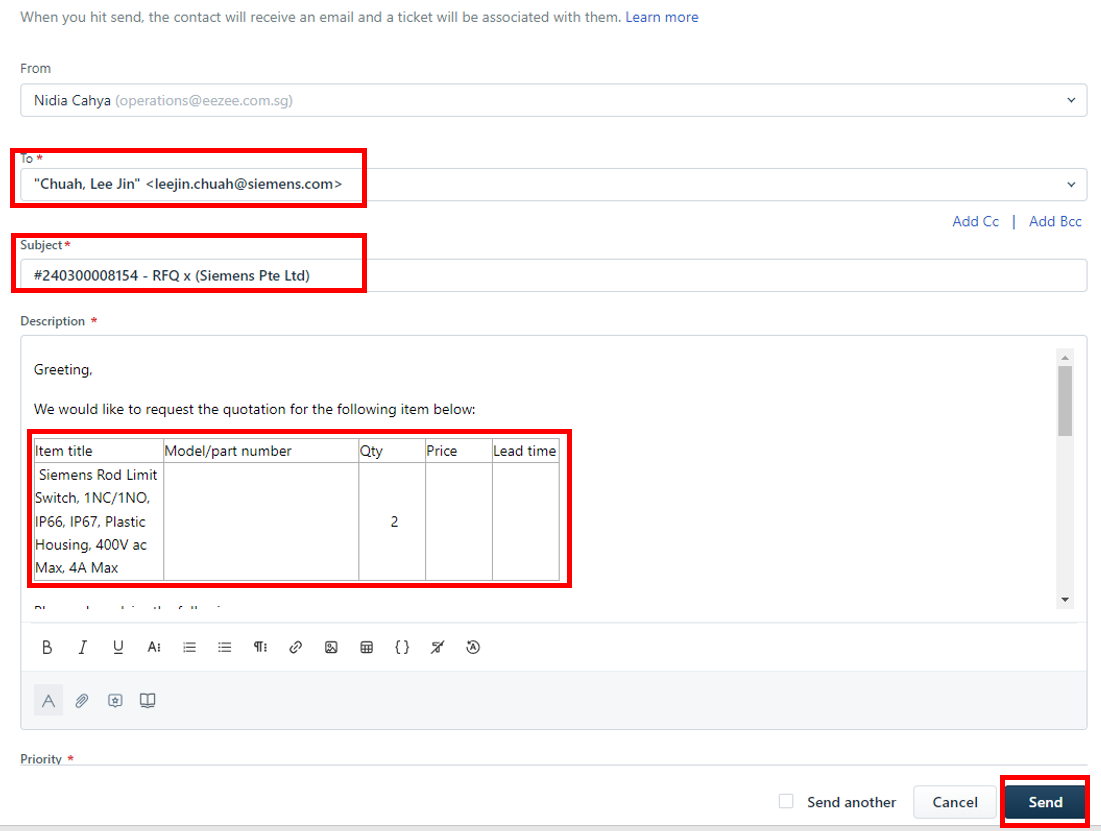Apply italic formatting in description editor

pyautogui.click(x=82, y=647)
